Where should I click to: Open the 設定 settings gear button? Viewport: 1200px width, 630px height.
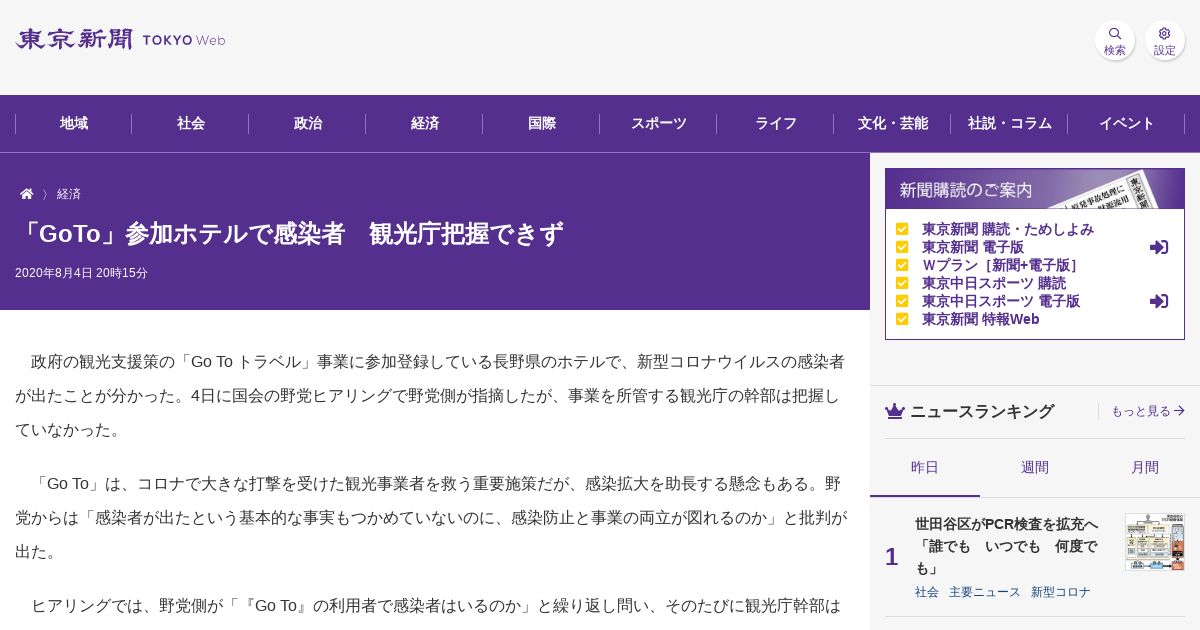[x=1165, y=40]
